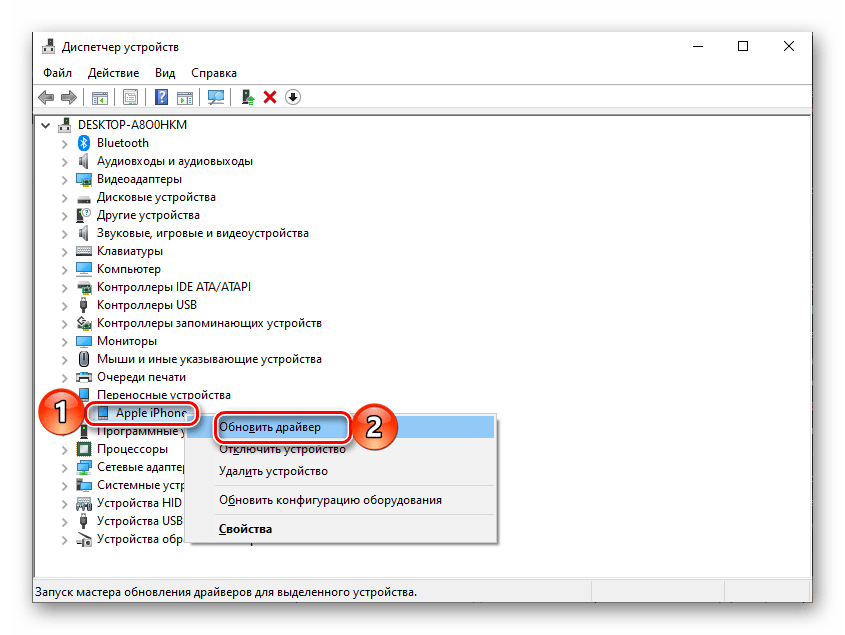845x635 pixels.
Task: Remove device using the red X toolbar icon
Action: pos(270,98)
